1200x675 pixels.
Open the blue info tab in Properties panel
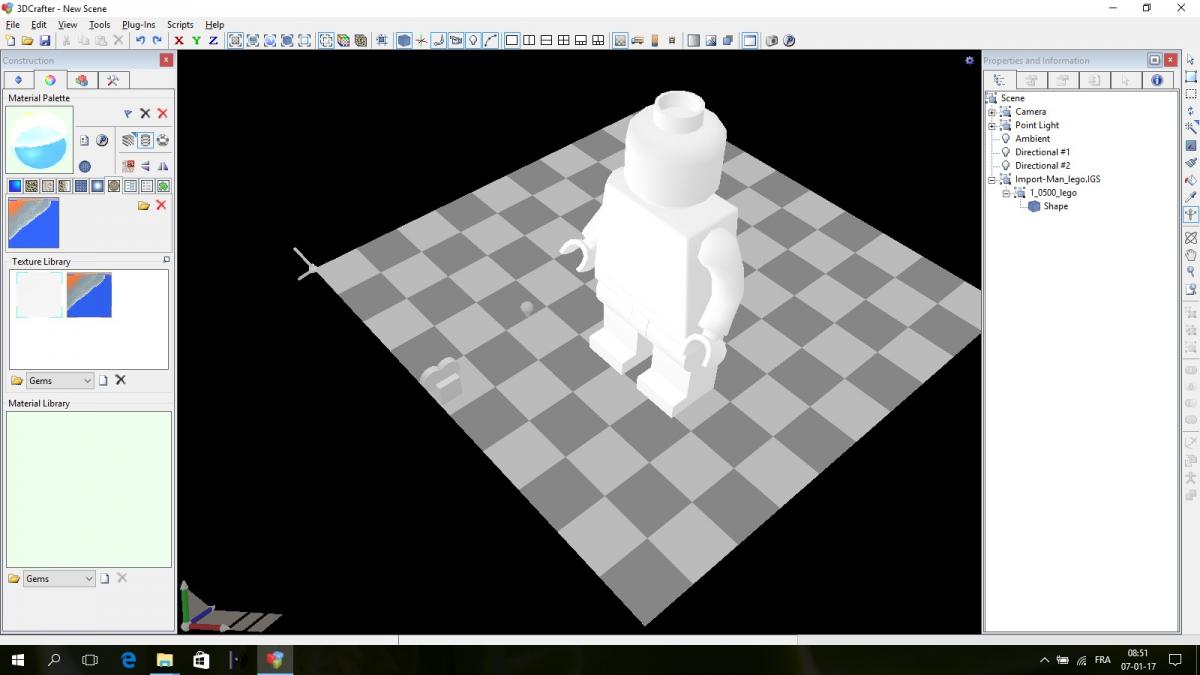coord(1157,80)
